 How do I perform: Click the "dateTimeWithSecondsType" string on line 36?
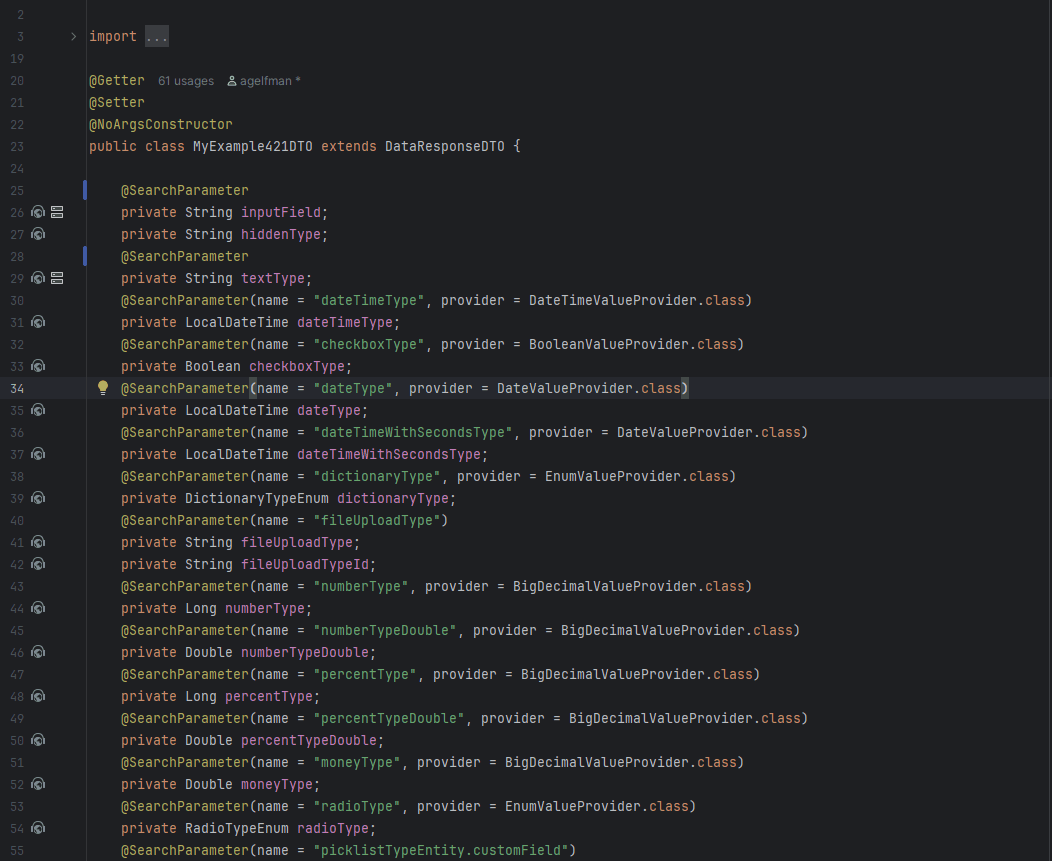413,432
